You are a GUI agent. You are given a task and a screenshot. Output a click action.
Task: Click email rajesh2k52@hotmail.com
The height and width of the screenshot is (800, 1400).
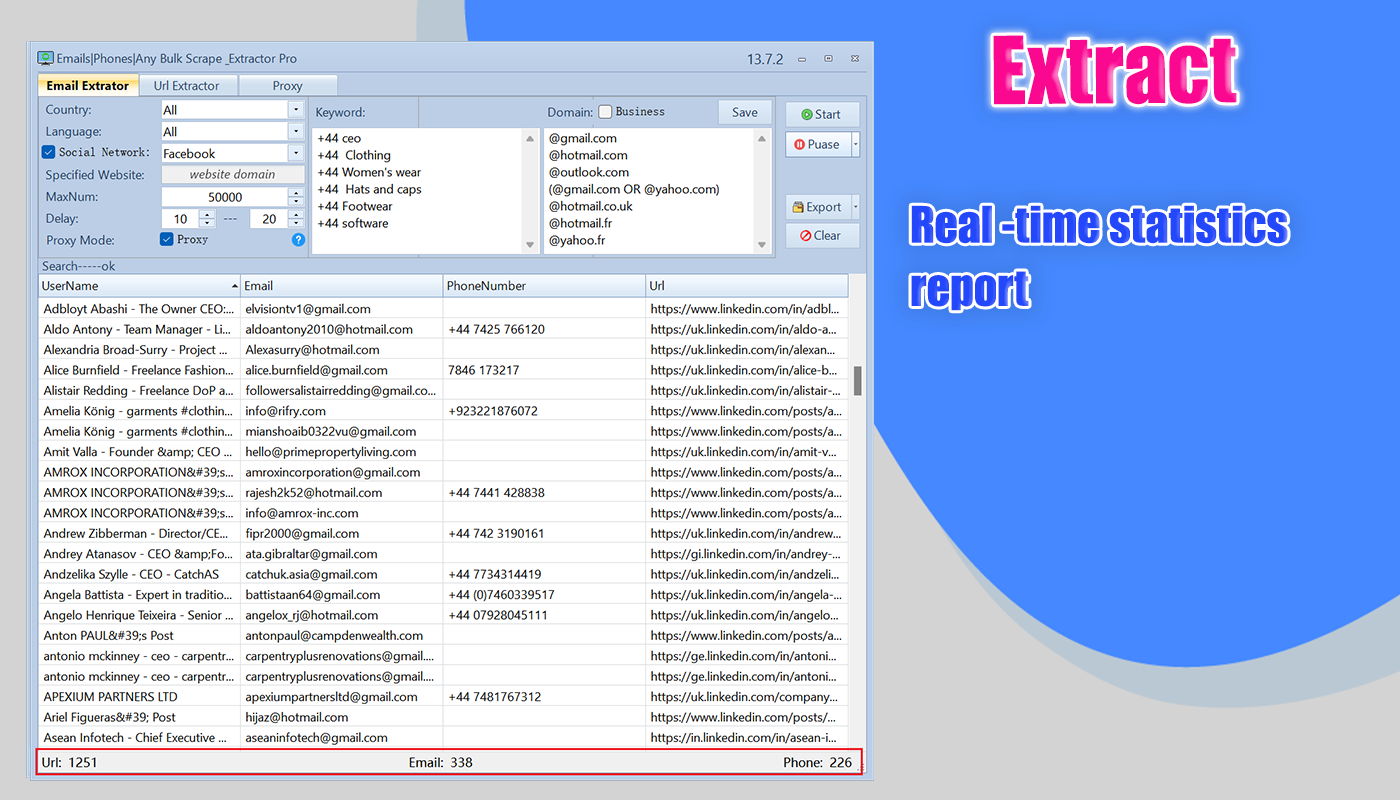[314, 492]
